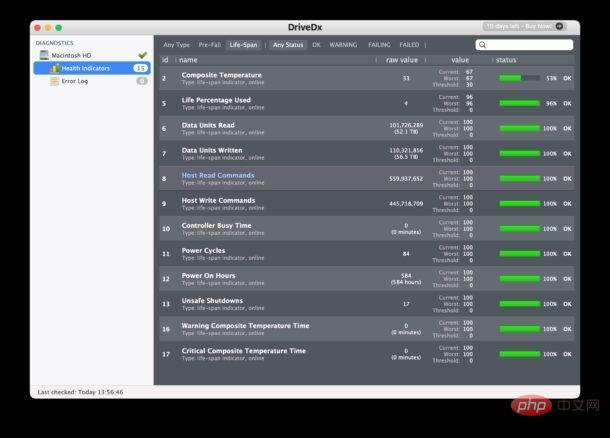610x438 pixels.
Task: Click raw value 110,321,856
Action: pos(406,150)
